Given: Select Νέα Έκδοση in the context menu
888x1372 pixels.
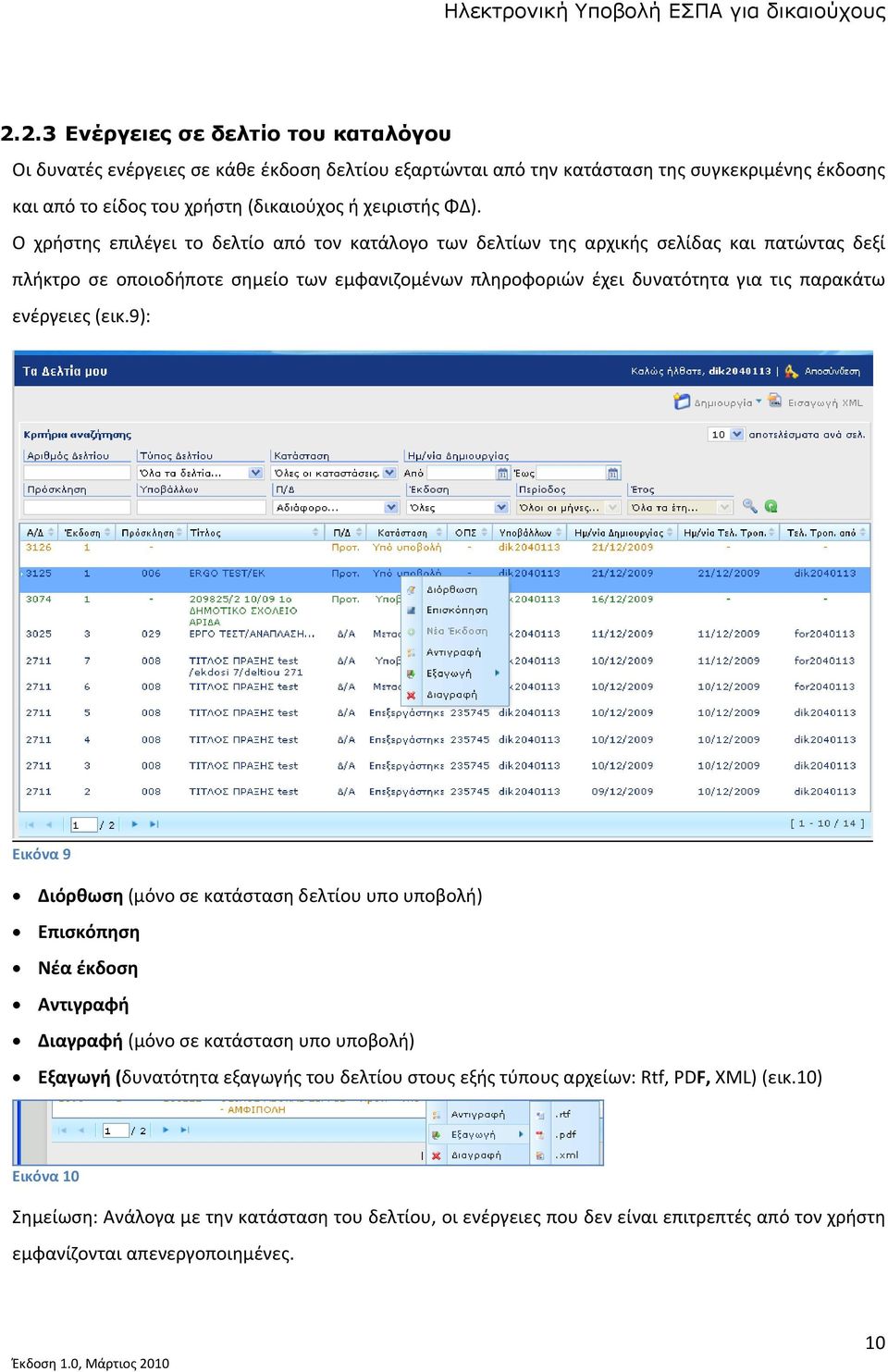Looking at the screenshot, I should click(456, 631).
